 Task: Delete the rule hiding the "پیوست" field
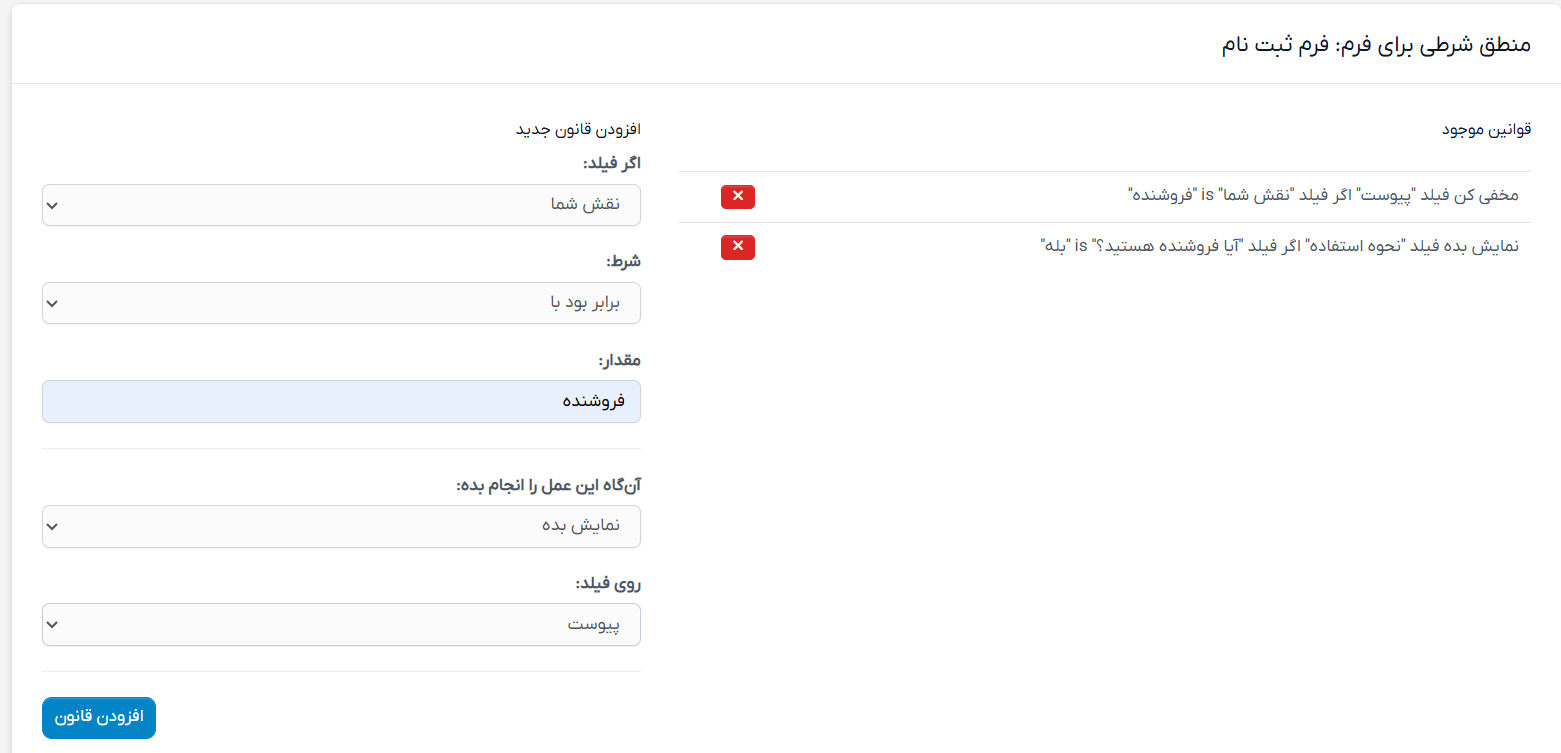(x=737, y=197)
